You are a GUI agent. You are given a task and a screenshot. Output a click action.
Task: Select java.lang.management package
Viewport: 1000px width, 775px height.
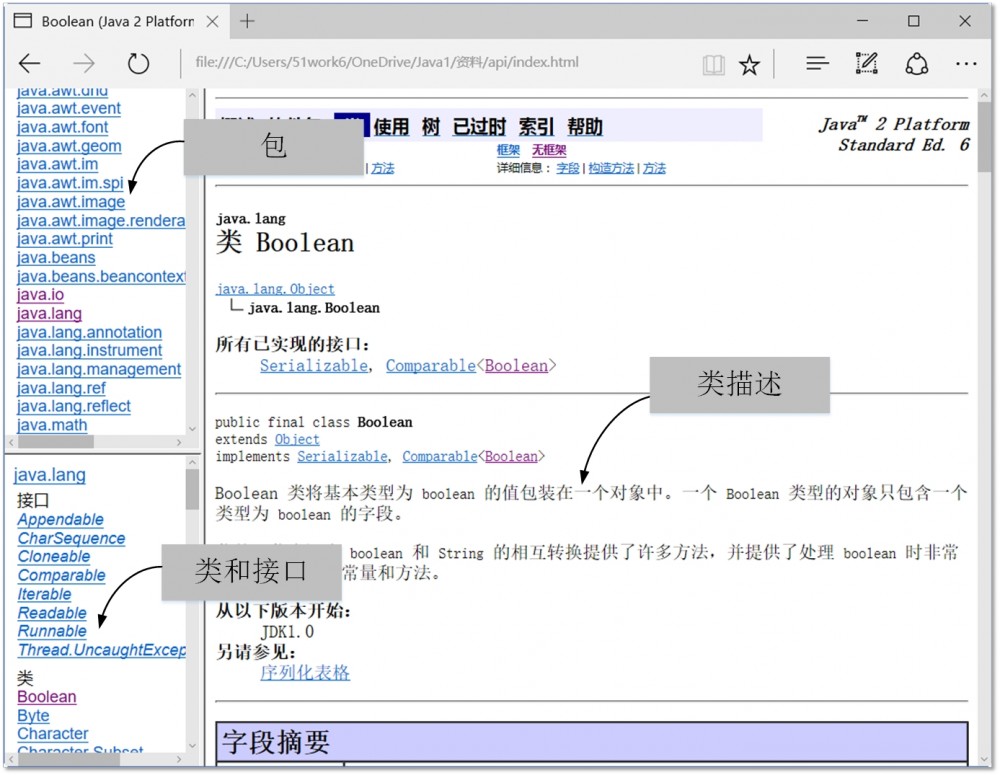[99, 369]
